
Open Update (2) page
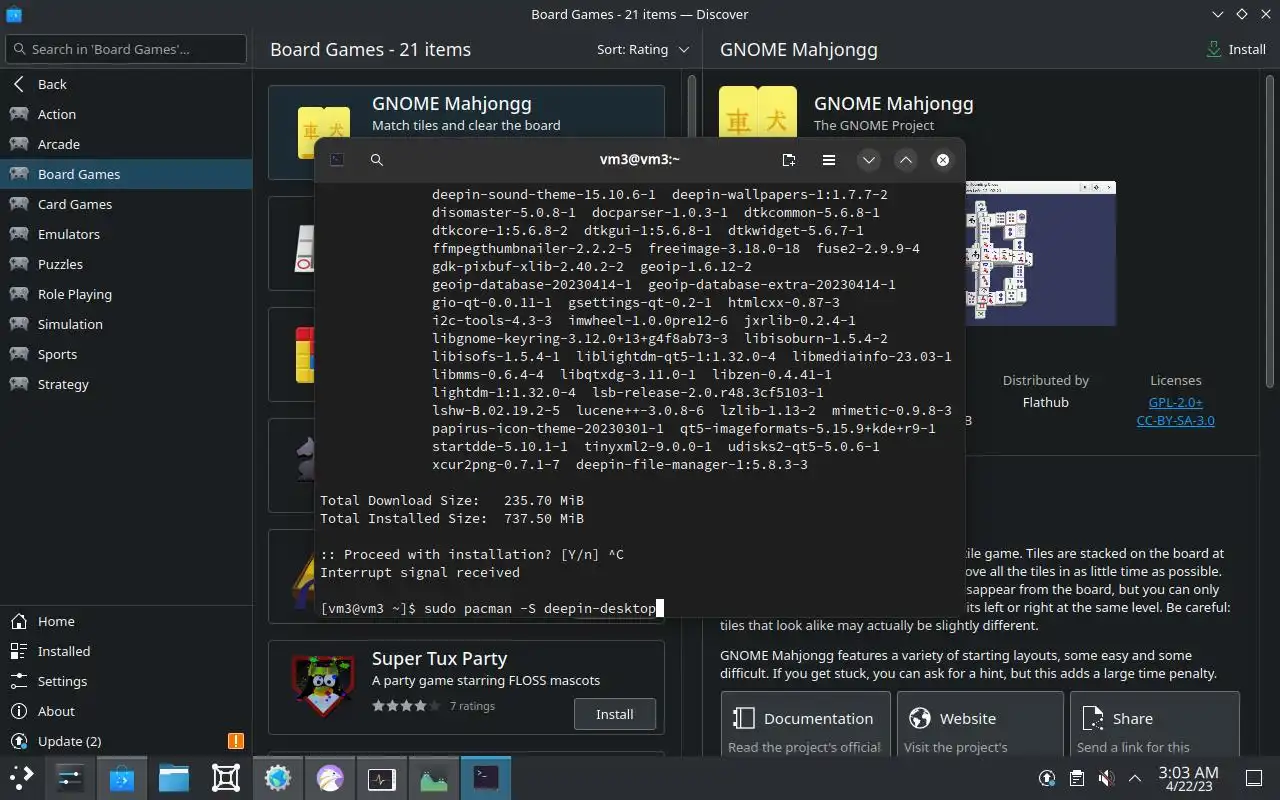coord(126,741)
